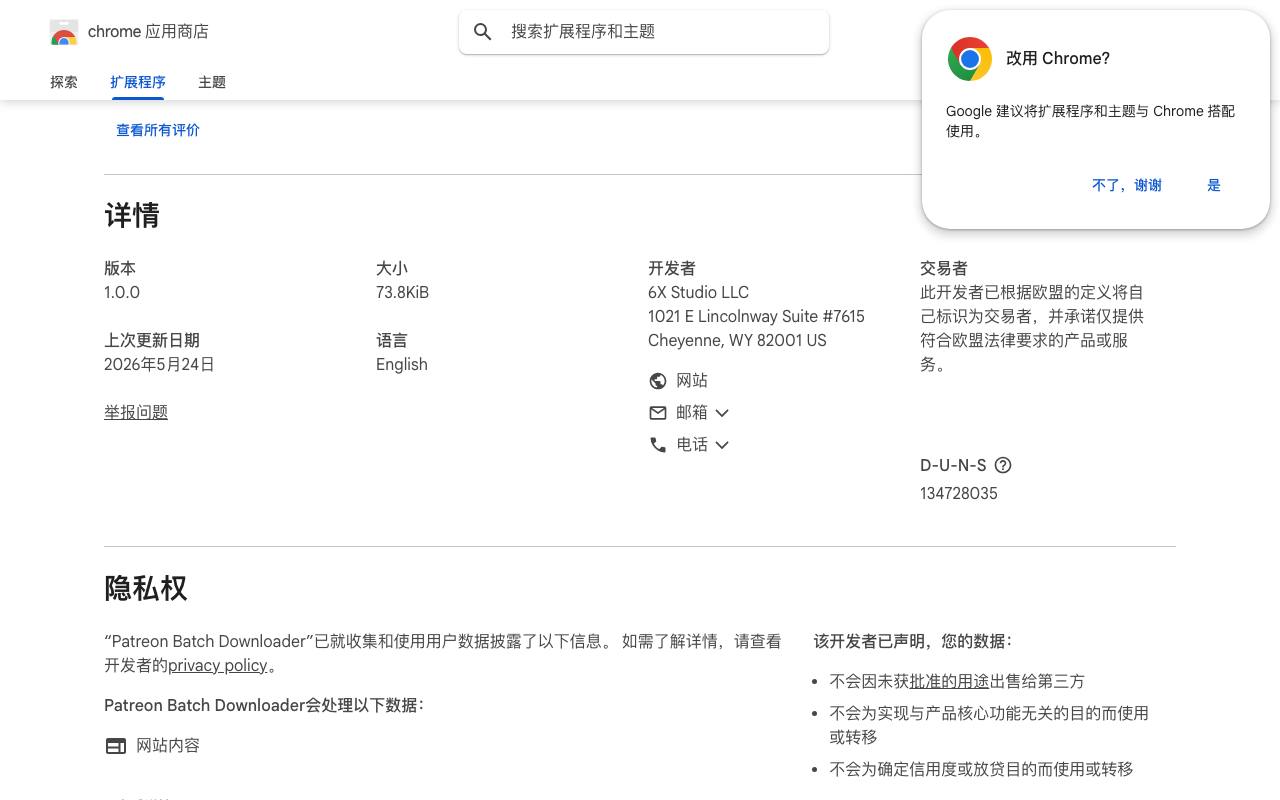Click the Patreon Batch Downloader会处理以下数据 line
Screen dimensions: 1280x800
264,706
